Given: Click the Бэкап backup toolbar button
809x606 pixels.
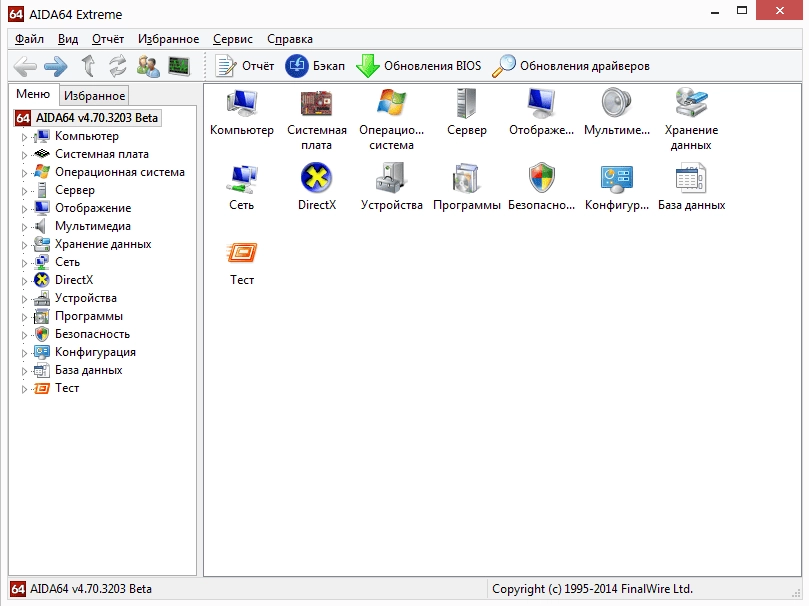Looking at the screenshot, I should click(315, 66).
